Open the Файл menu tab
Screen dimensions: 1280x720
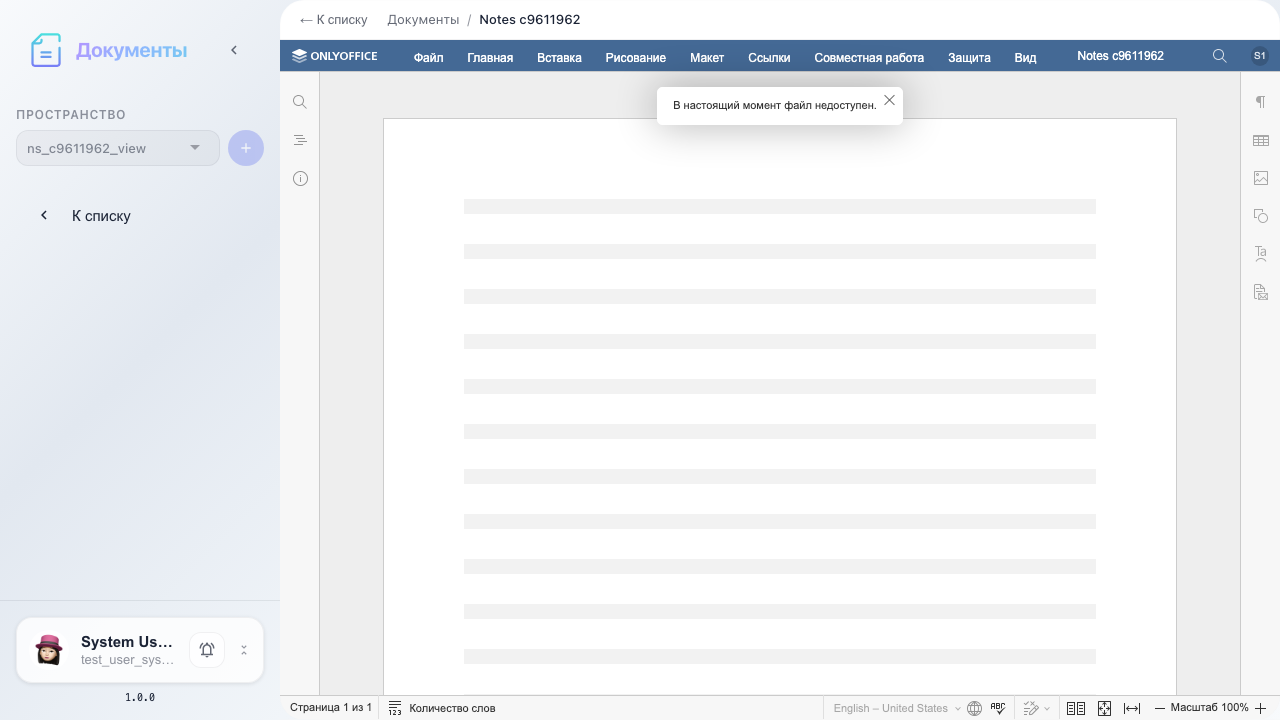coord(428,57)
